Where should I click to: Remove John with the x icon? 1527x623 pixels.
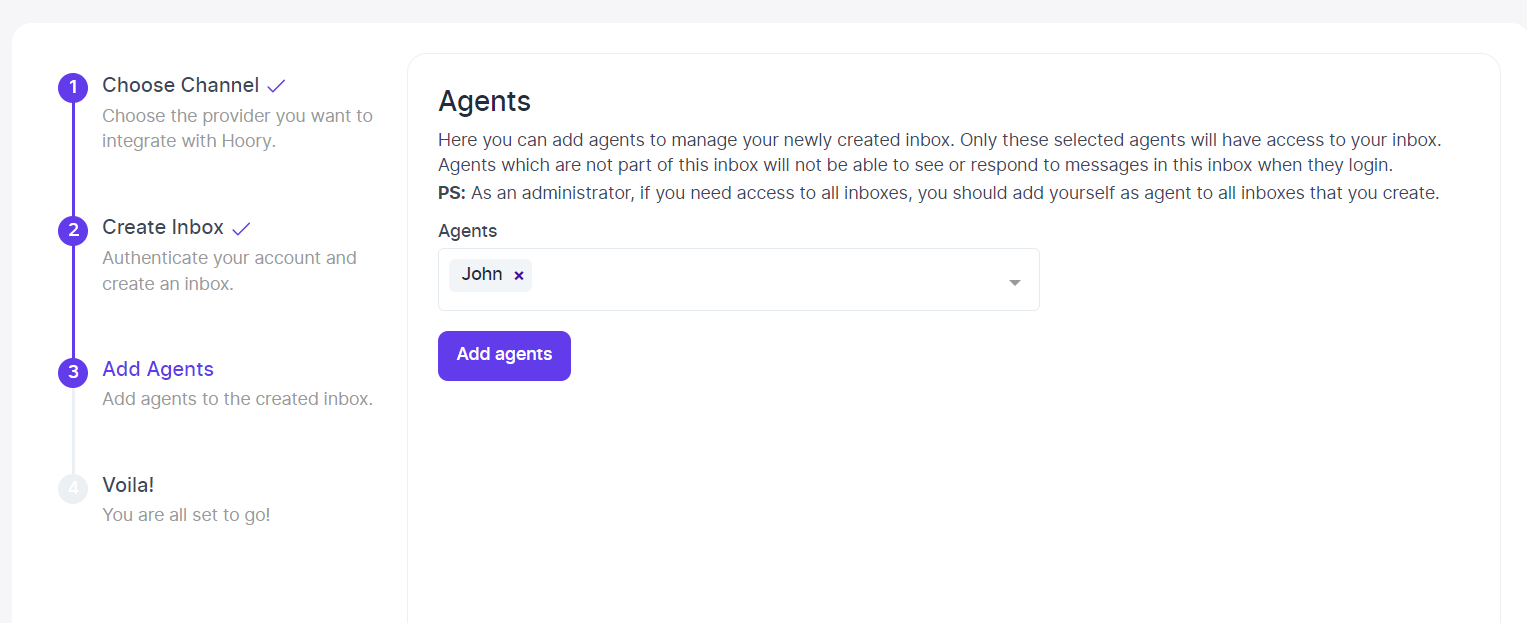pyautogui.click(x=519, y=275)
